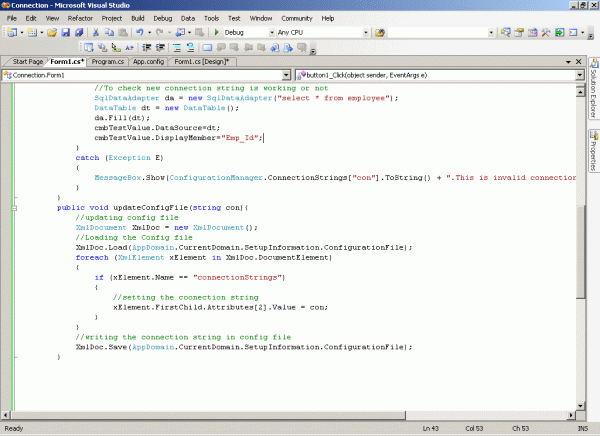Screen dimensions: 600x436
Task: Open the Toolbox hammer-and-wrench icon
Action: point(546,33)
